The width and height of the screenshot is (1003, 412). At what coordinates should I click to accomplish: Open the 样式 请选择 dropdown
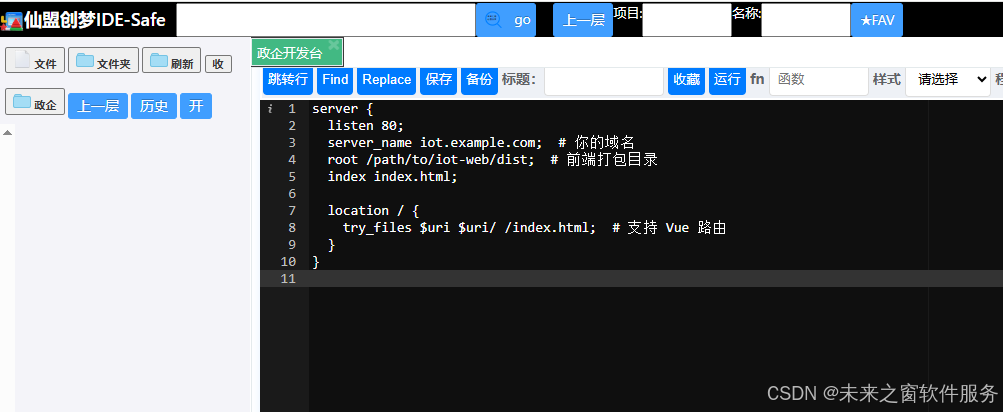pos(948,81)
